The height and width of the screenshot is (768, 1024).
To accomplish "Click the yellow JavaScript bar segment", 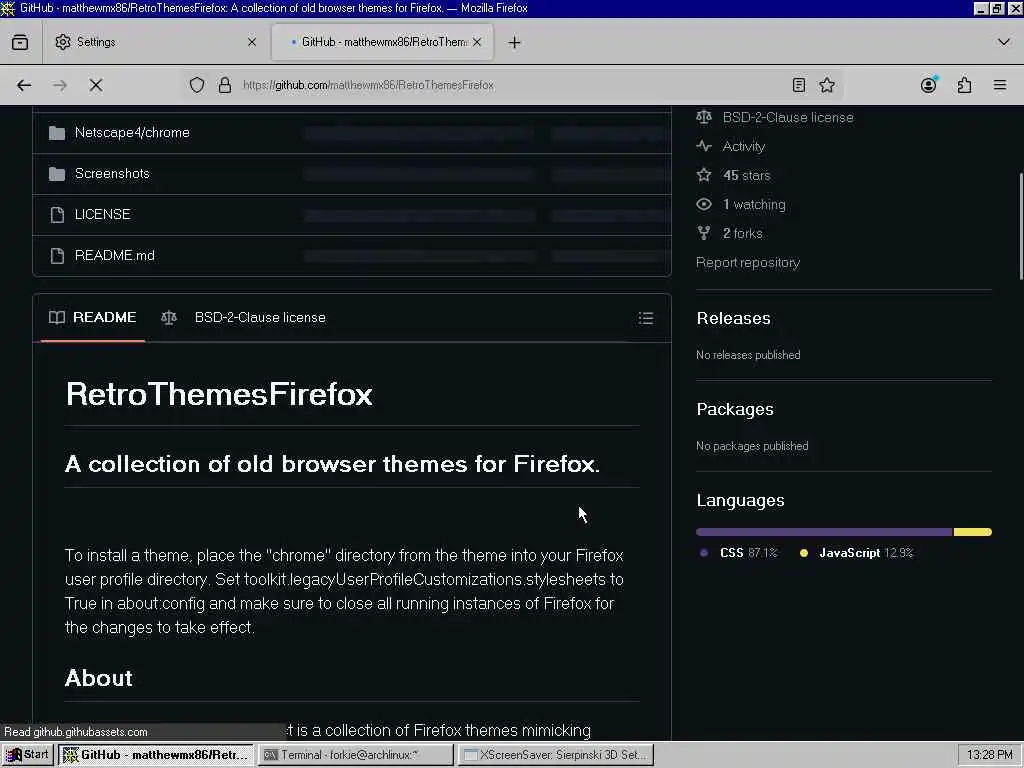I will (973, 532).
